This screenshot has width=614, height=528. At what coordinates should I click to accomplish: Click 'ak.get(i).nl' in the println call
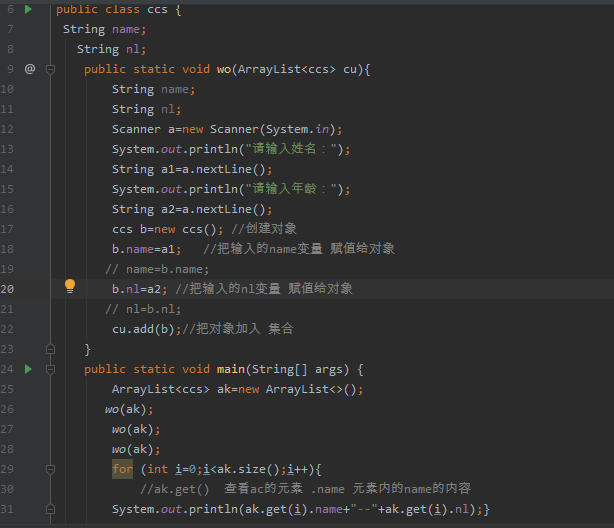(427, 509)
